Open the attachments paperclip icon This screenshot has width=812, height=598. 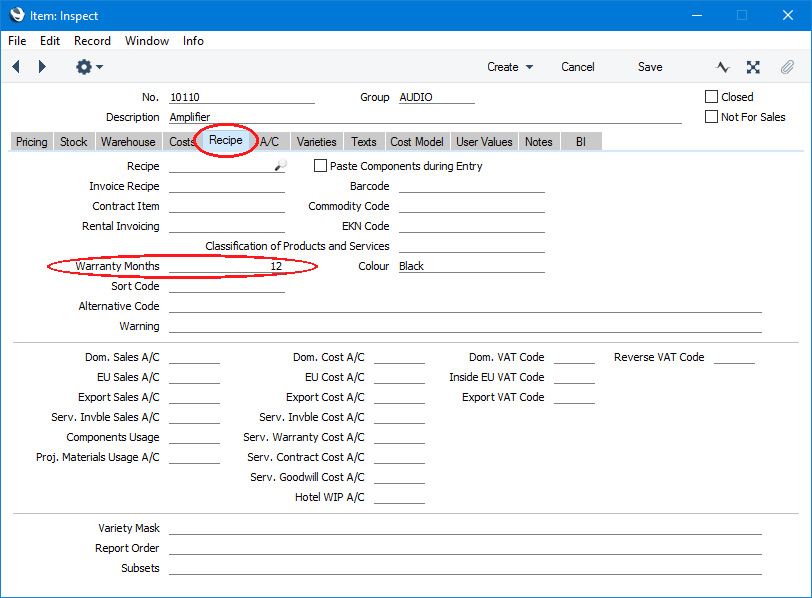(787, 67)
